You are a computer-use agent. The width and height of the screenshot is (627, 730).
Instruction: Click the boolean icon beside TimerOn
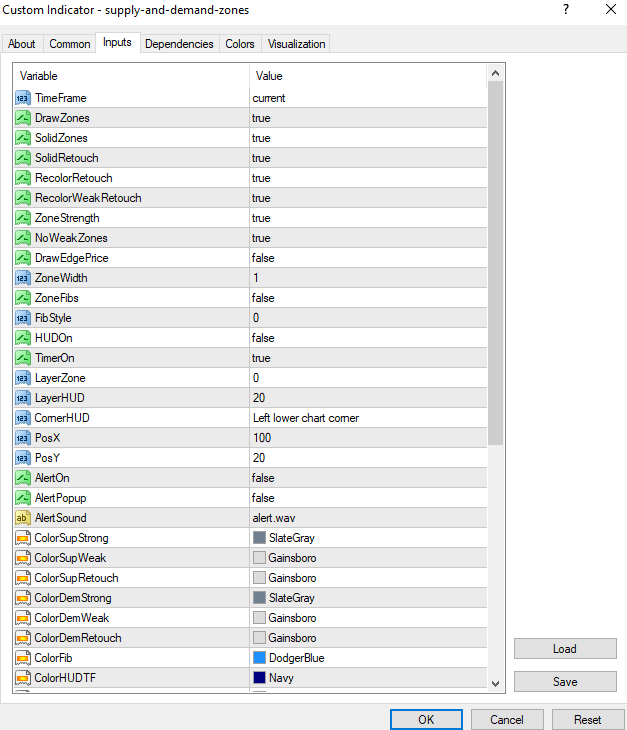(x=23, y=358)
